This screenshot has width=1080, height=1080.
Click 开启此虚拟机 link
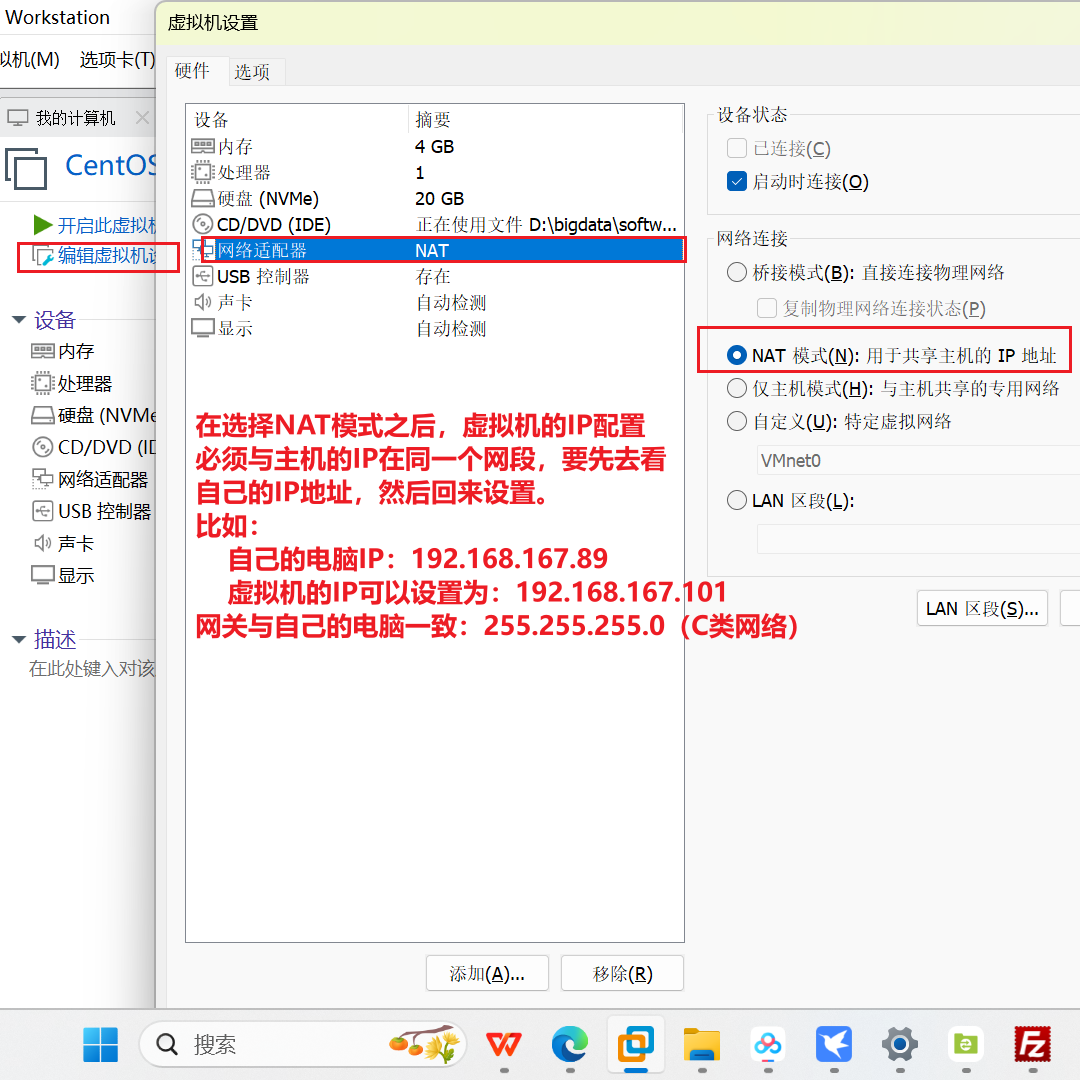(107, 225)
